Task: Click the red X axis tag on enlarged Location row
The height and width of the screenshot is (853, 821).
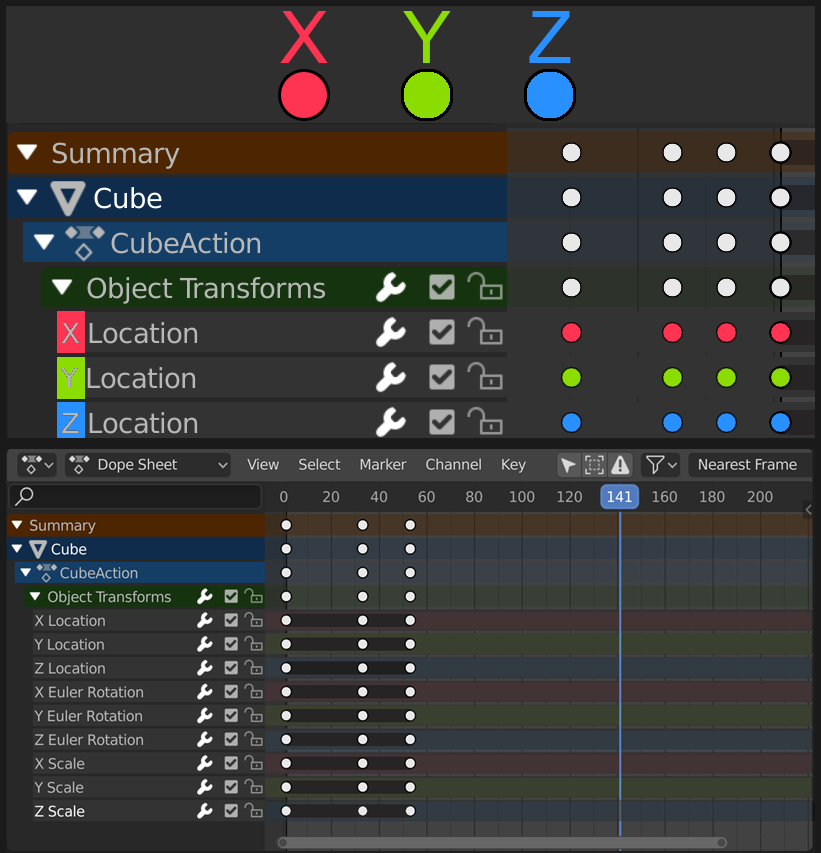Action: point(71,332)
